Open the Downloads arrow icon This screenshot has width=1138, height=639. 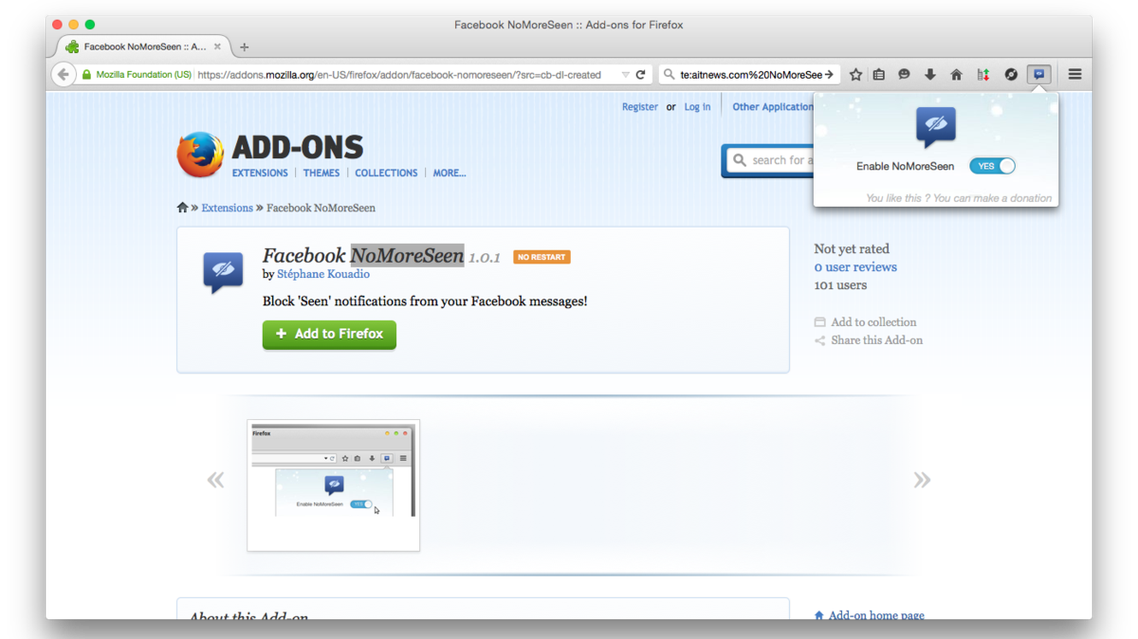tap(930, 74)
